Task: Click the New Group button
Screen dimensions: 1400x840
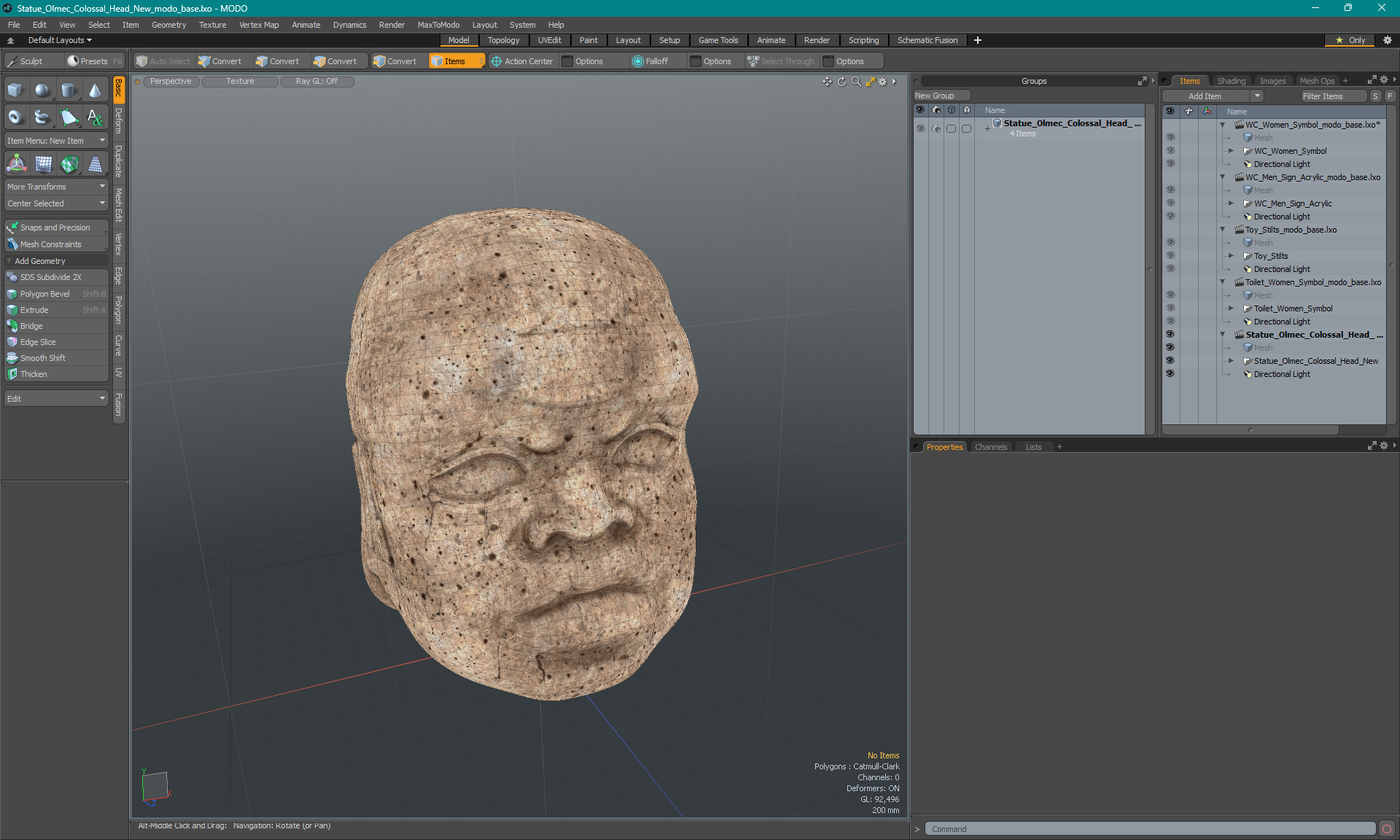Action: tap(941, 96)
